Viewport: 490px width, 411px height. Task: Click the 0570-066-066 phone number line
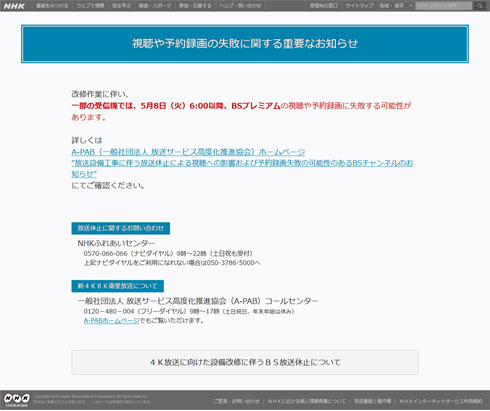(168, 253)
